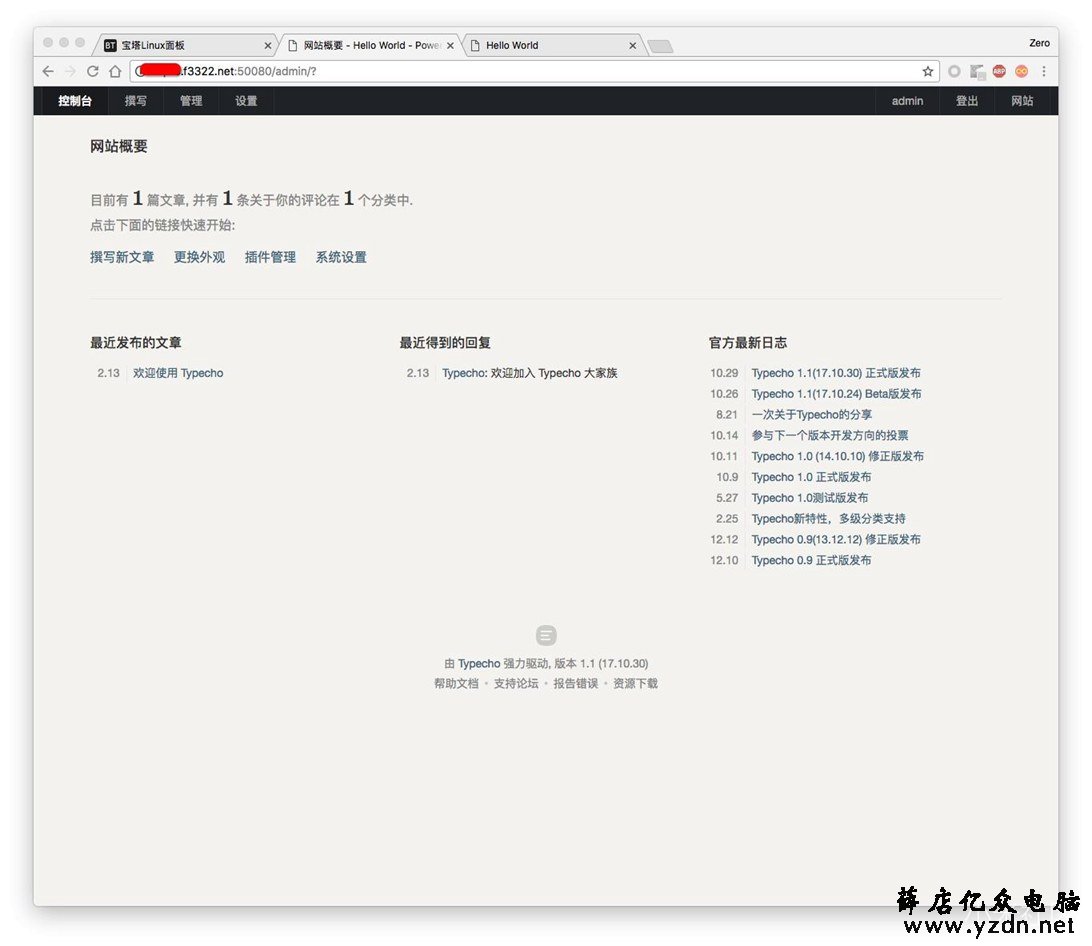Open Typecho 0.9 正式版发布 entry
1092x946 pixels.
coord(811,561)
